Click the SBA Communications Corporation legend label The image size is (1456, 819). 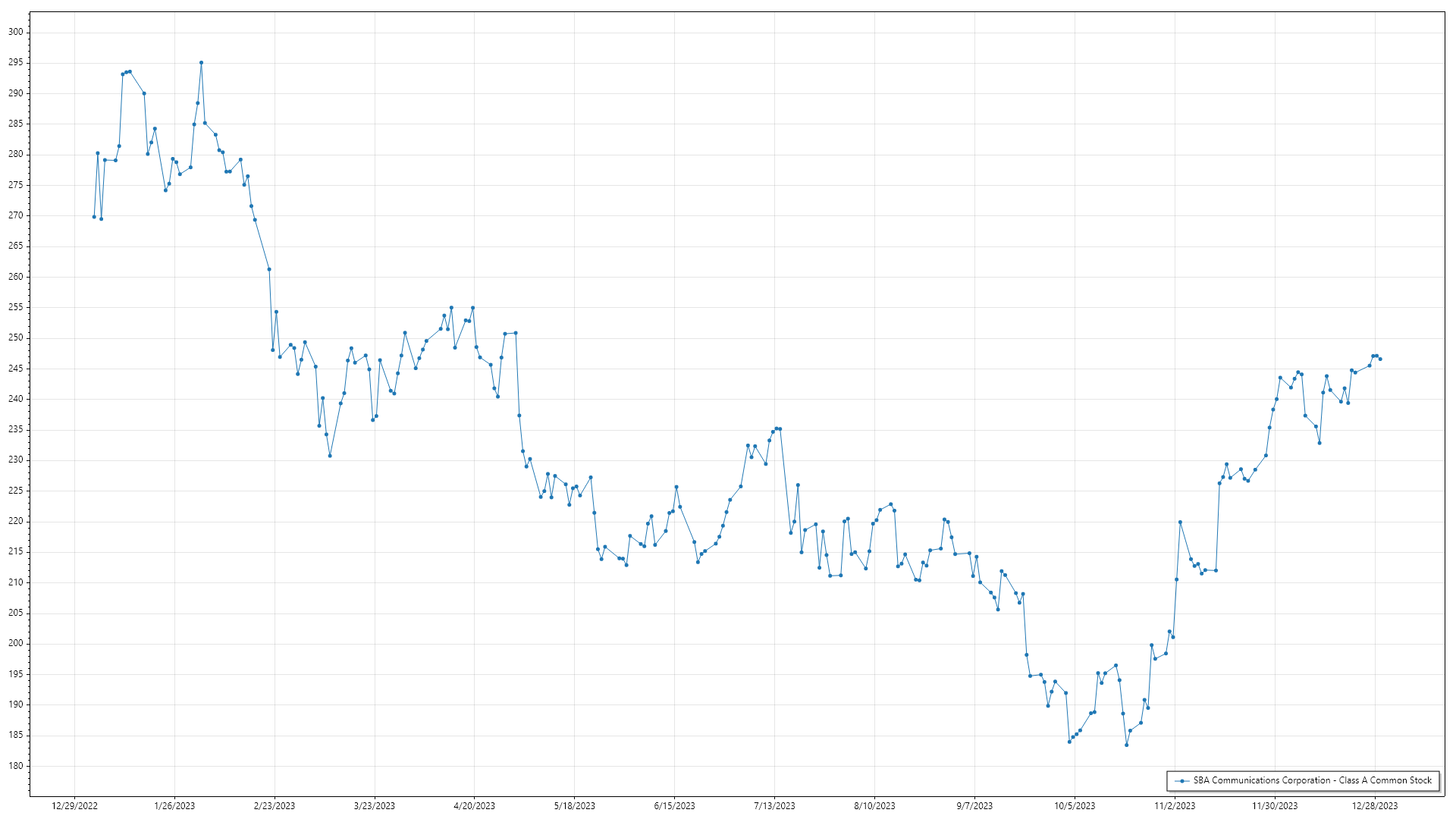click(x=1312, y=780)
